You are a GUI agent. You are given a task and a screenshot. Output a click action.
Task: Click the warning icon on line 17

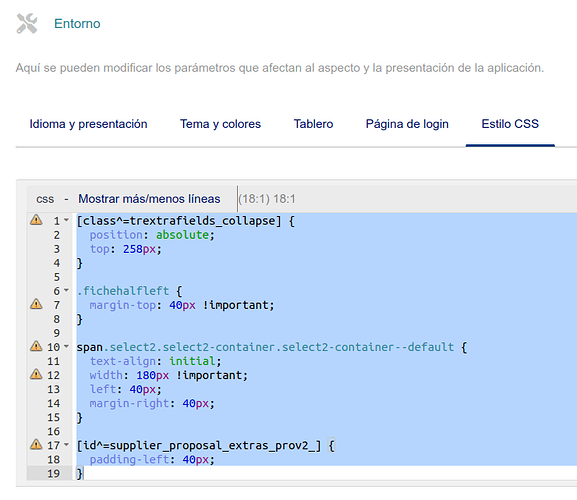point(36,444)
